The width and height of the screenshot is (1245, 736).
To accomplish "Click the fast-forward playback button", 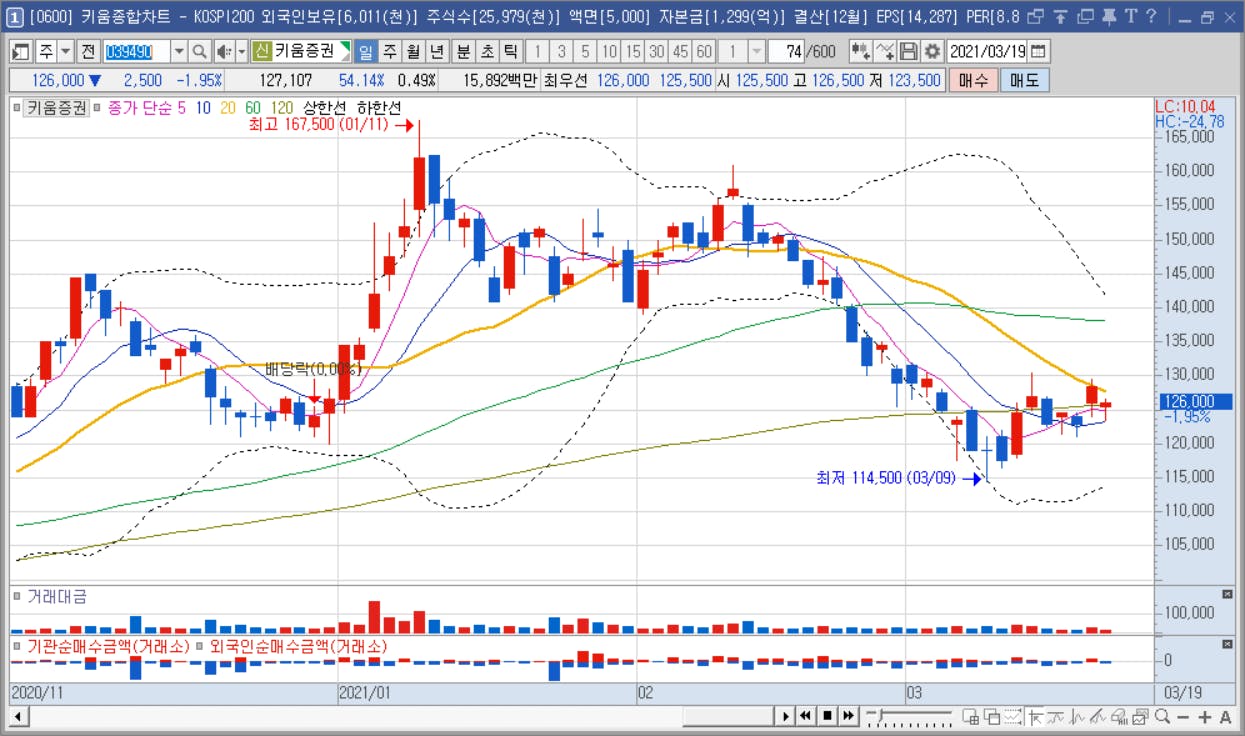I will pyautogui.click(x=848, y=716).
